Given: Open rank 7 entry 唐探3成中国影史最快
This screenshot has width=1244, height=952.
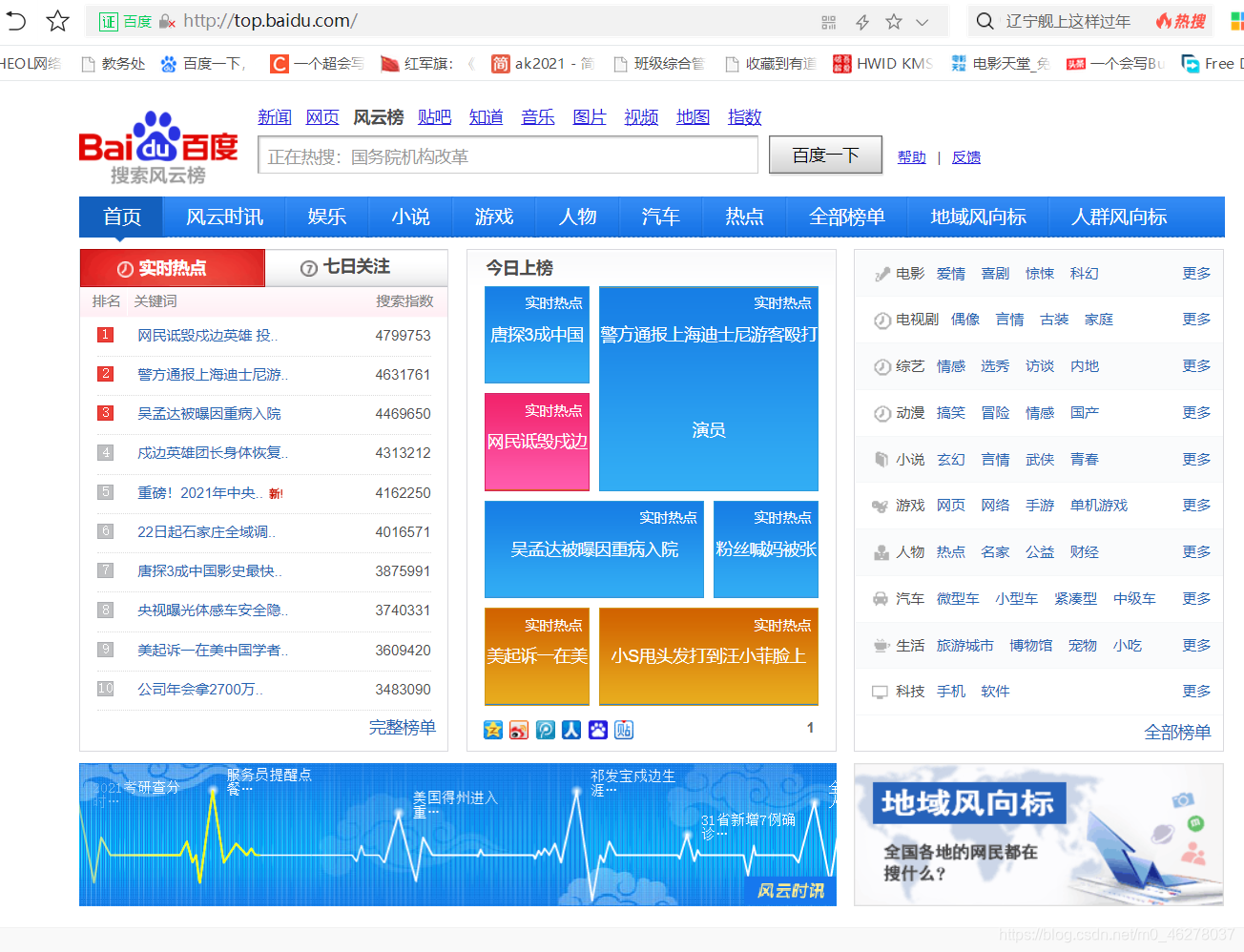Looking at the screenshot, I should [x=209, y=570].
